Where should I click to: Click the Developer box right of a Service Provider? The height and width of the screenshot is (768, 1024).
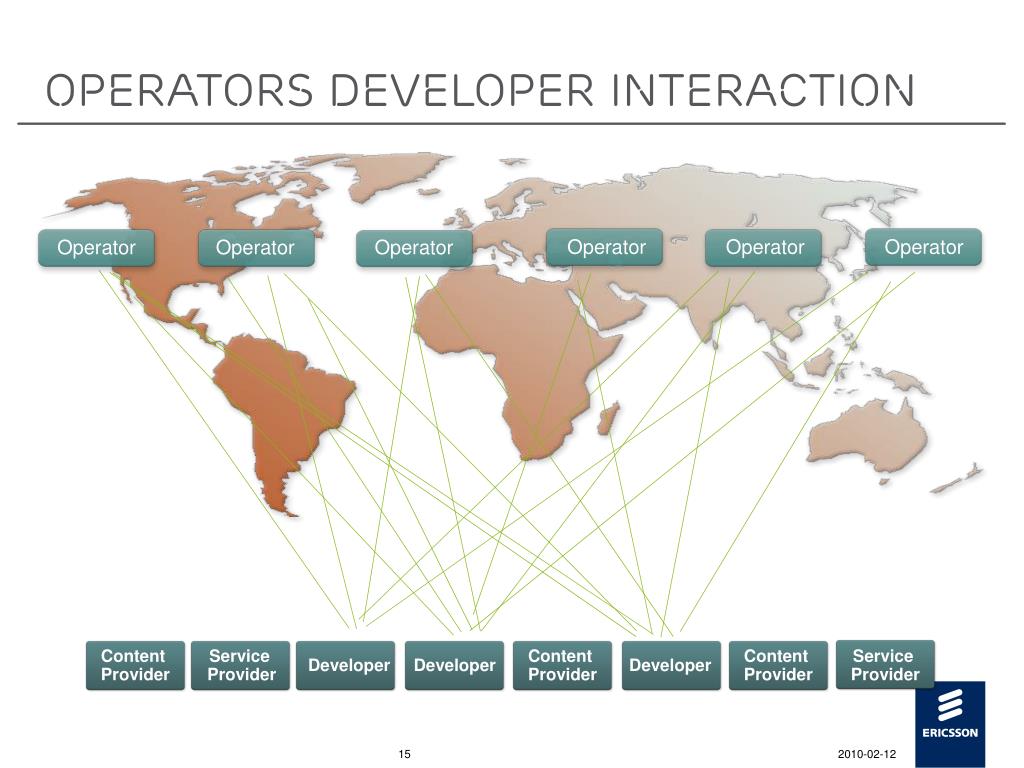coord(345,665)
